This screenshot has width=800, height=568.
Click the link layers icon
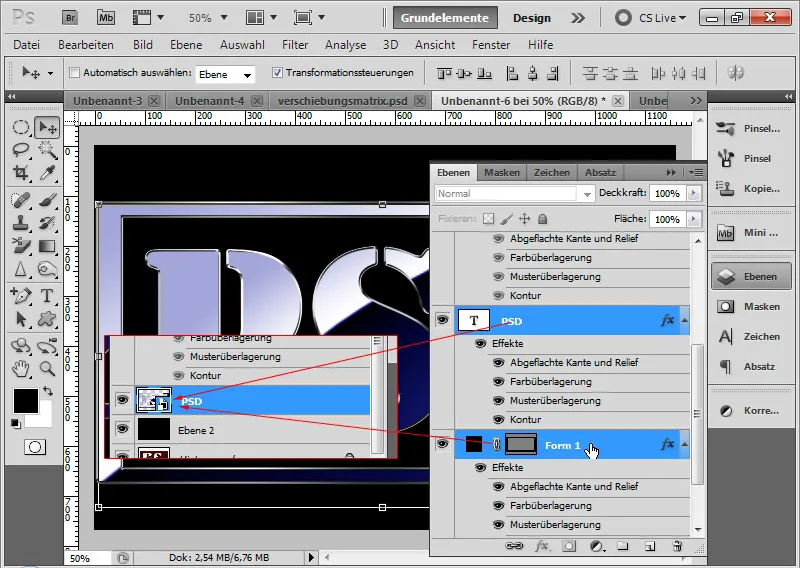pyautogui.click(x=514, y=546)
